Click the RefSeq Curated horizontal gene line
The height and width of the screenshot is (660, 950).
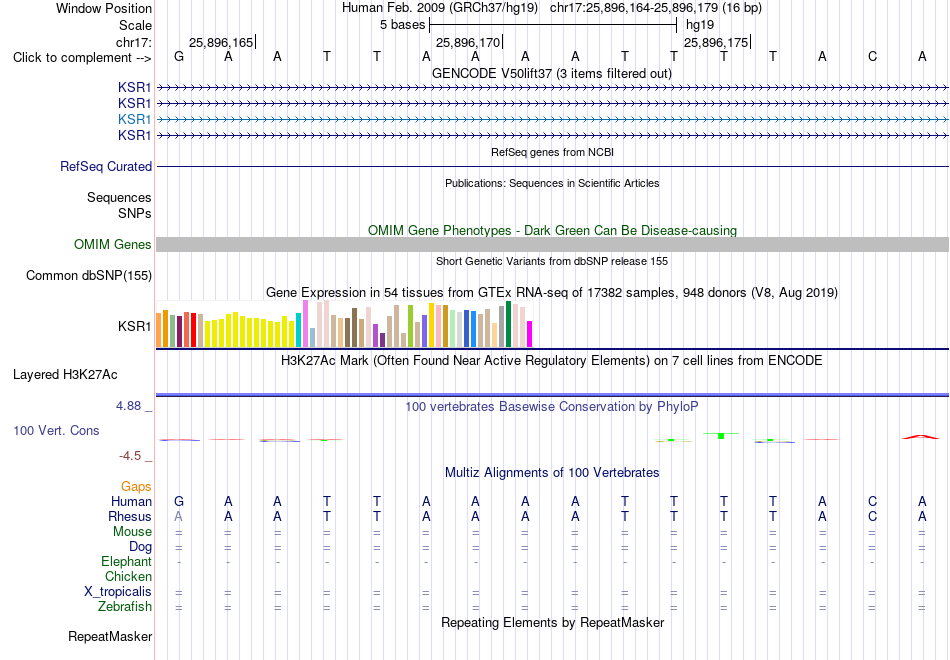(552, 166)
